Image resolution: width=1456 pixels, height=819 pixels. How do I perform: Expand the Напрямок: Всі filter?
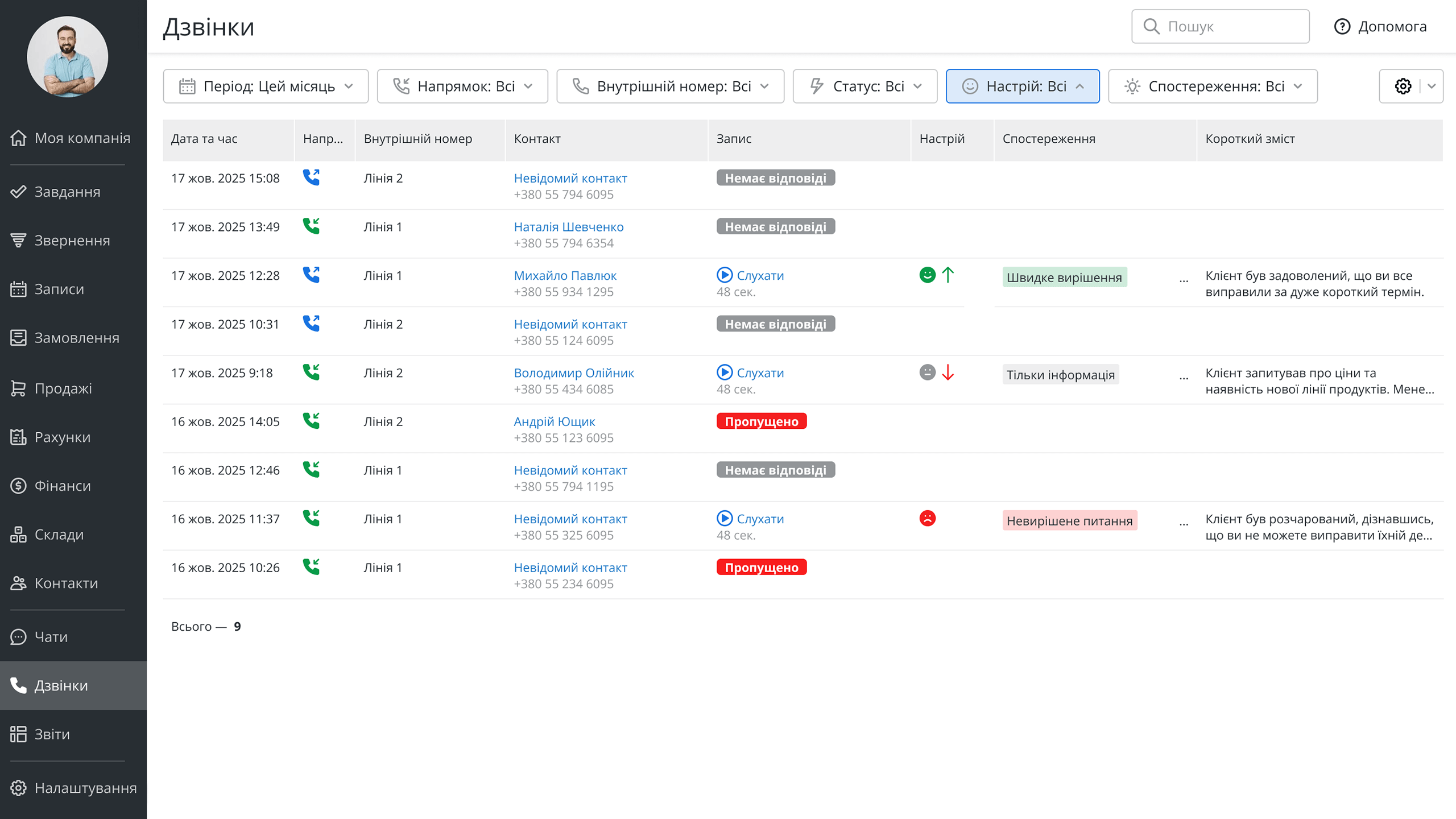click(462, 86)
